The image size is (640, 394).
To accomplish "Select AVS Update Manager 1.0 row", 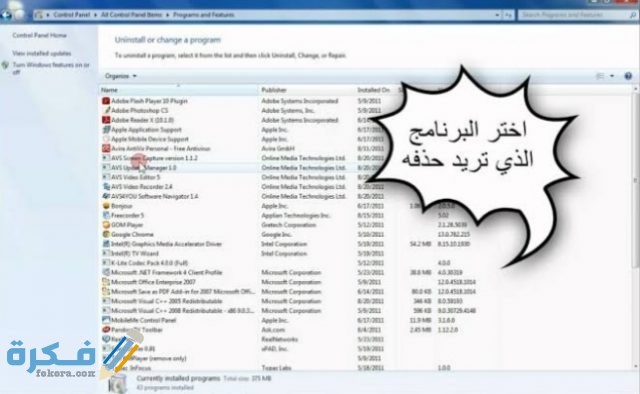I will [x=245, y=168].
